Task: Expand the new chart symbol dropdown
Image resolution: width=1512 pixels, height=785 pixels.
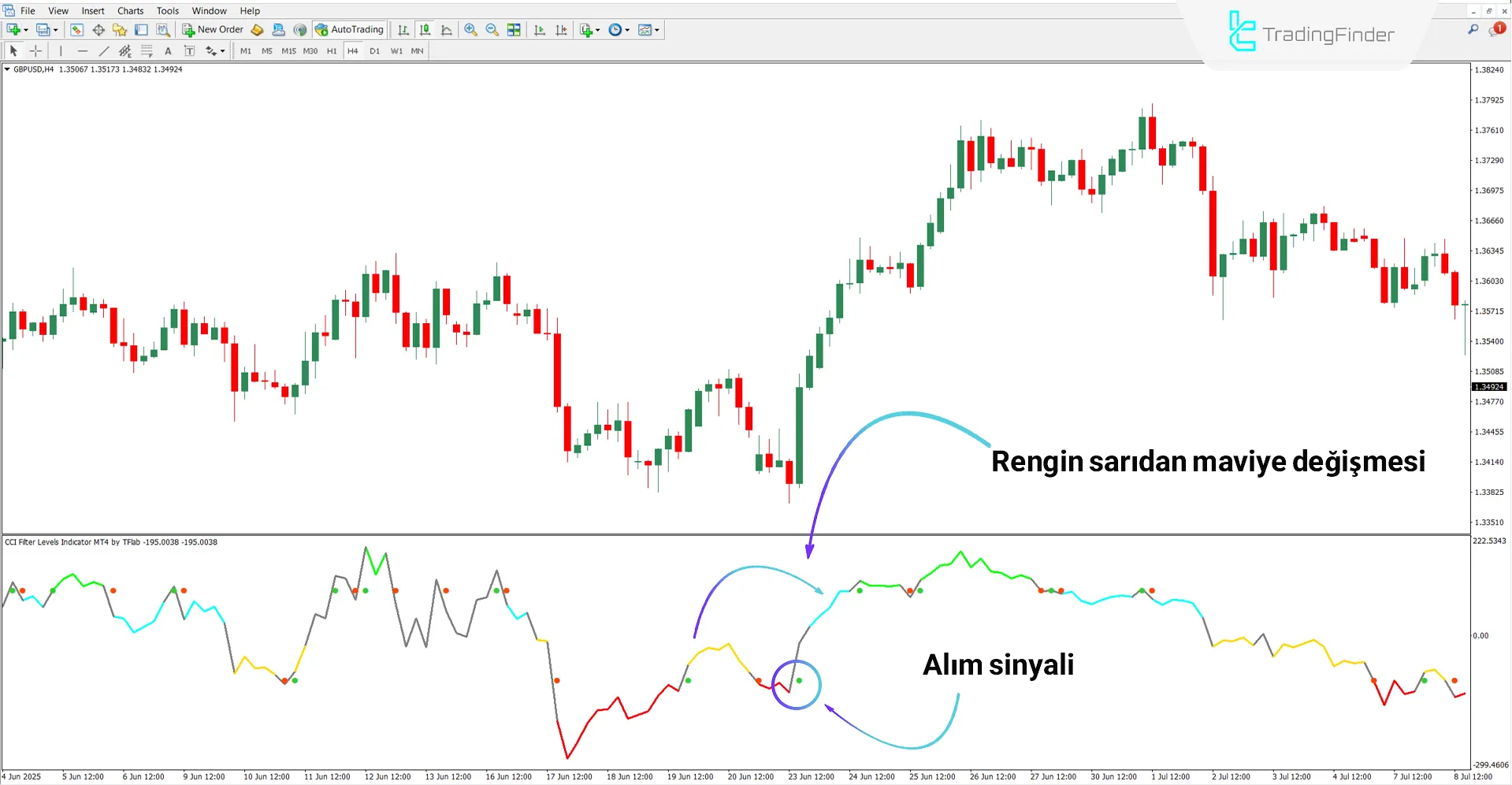Action: click(24, 29)
